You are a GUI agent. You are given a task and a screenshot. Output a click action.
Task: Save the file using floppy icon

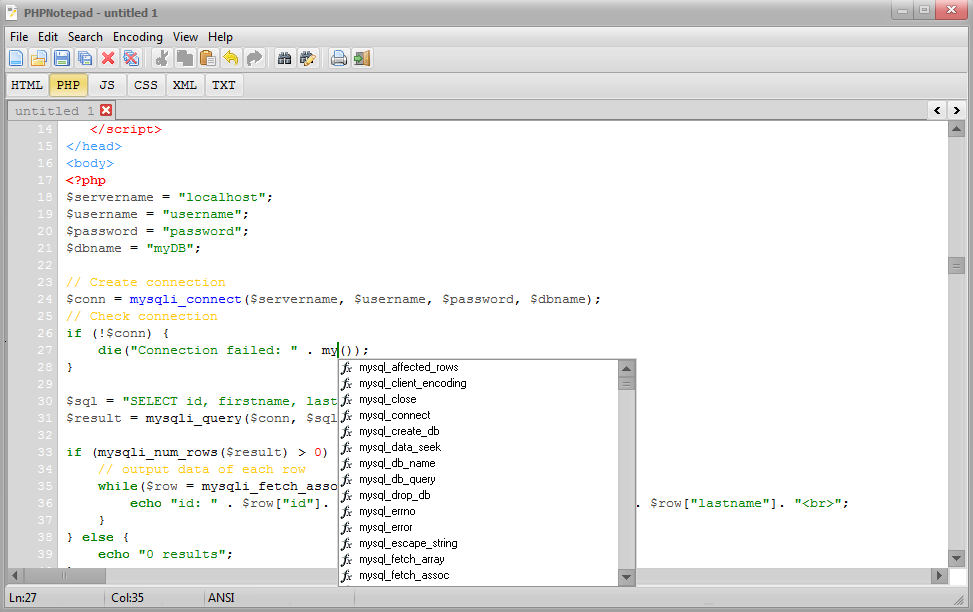point(62,58)
